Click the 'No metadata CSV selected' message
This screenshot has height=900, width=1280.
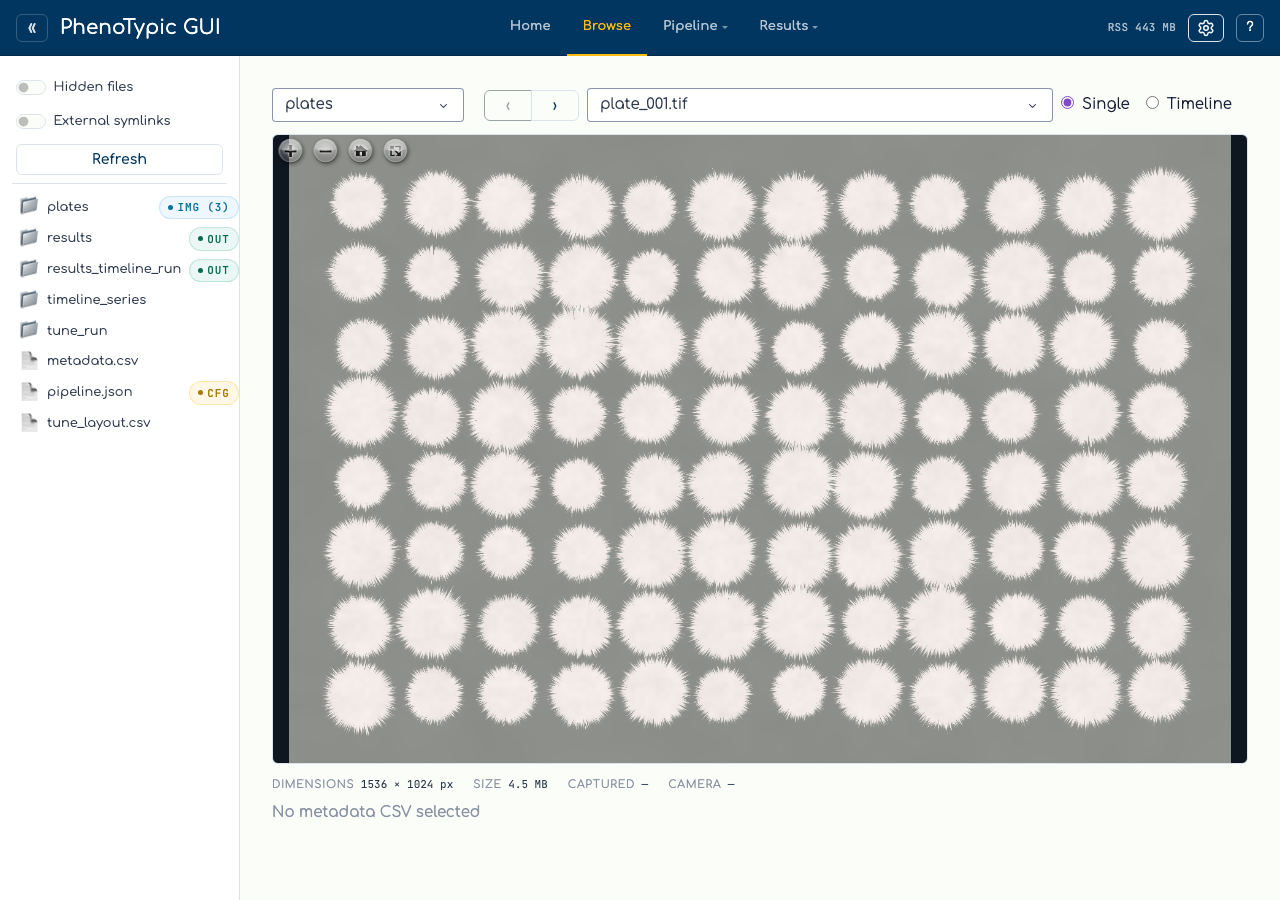click(x=376, y=811)
